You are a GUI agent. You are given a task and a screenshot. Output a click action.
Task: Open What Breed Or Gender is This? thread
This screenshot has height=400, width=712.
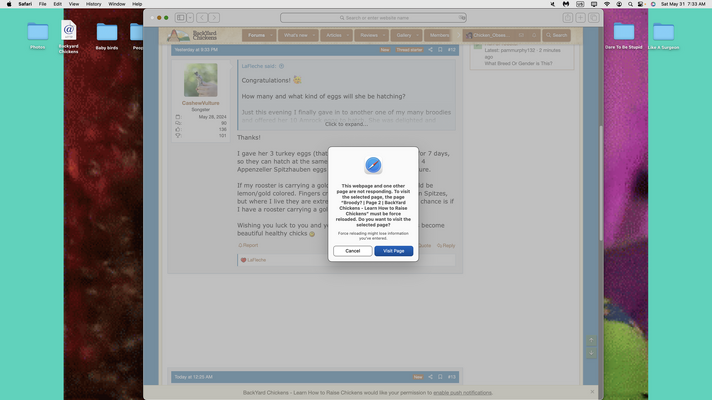(518, 64)
